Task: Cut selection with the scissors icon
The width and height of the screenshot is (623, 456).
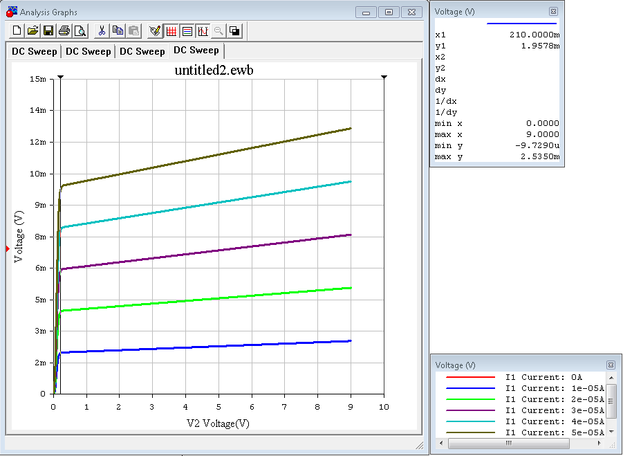Action: tap(101, 31)
